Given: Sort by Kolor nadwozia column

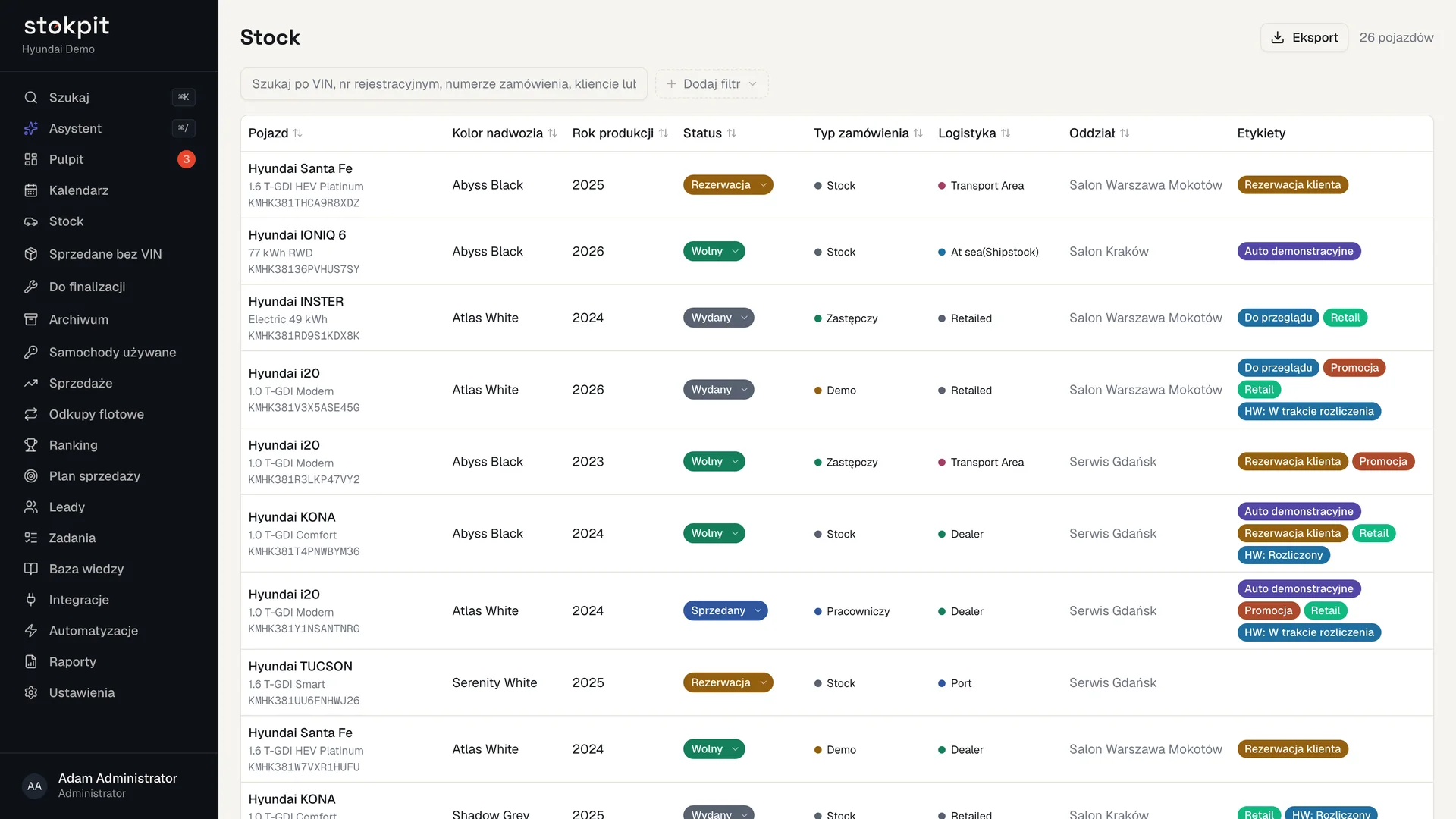Looking at the screenshot, I should (505, 133).
